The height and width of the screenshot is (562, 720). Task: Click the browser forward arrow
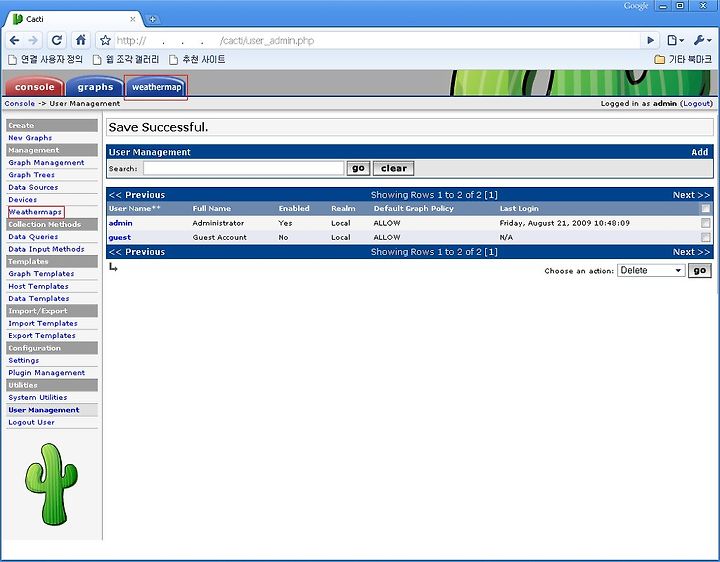[x=33, y=40]
